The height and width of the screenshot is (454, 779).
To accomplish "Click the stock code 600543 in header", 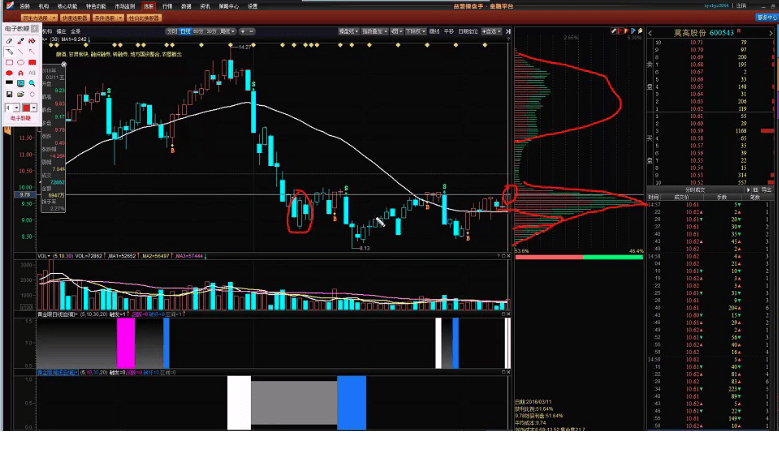I will coord(722,33).
